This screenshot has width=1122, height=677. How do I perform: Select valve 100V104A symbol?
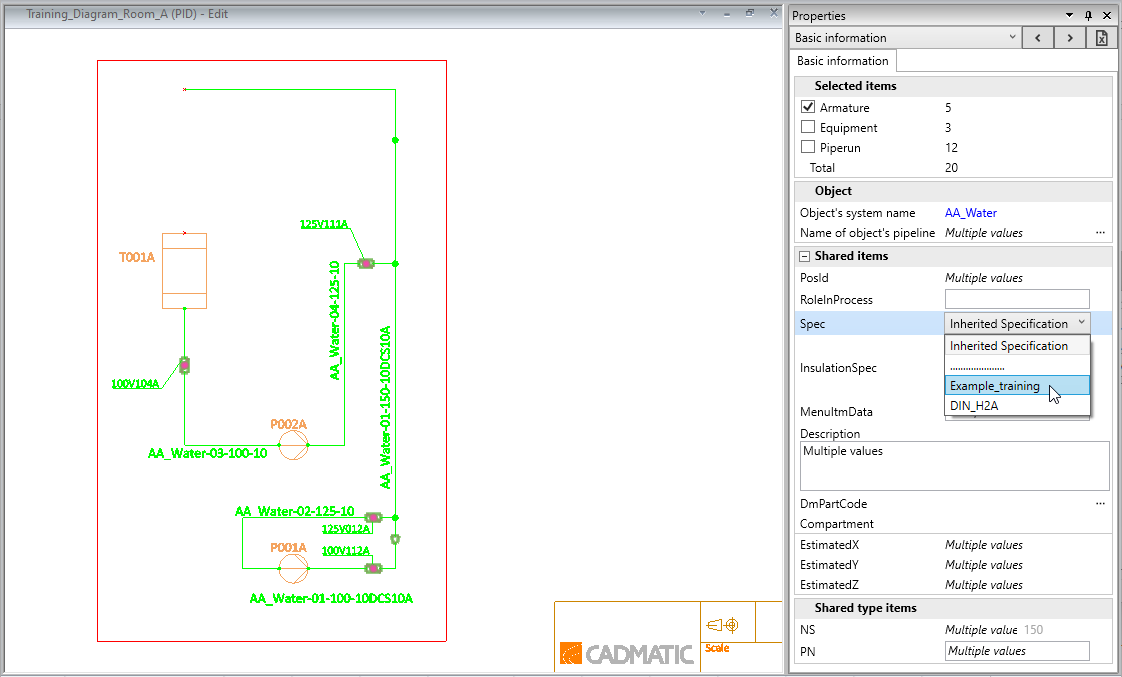tap(185, 366)
